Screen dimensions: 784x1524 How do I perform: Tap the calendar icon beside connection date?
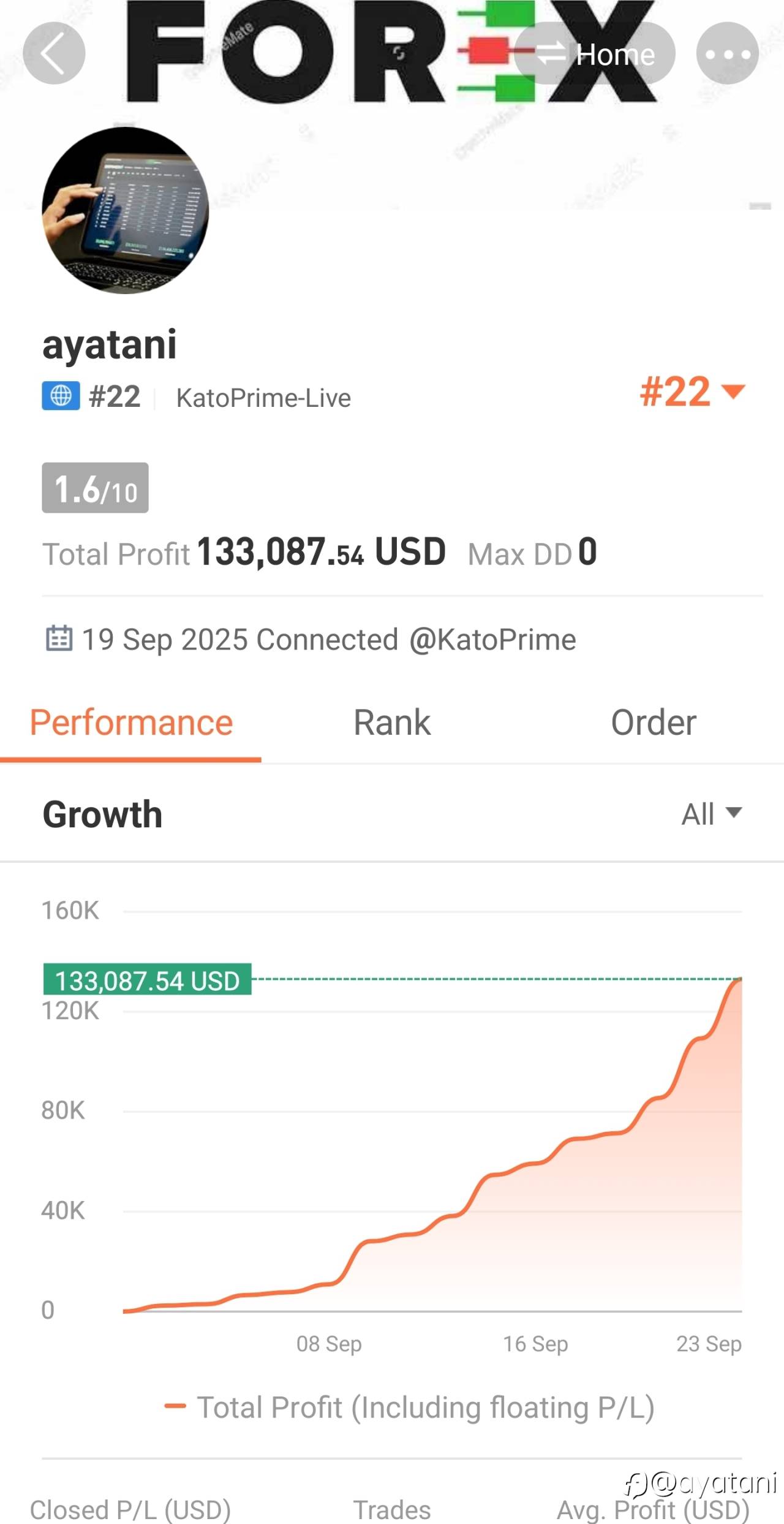tap(59, 638)
